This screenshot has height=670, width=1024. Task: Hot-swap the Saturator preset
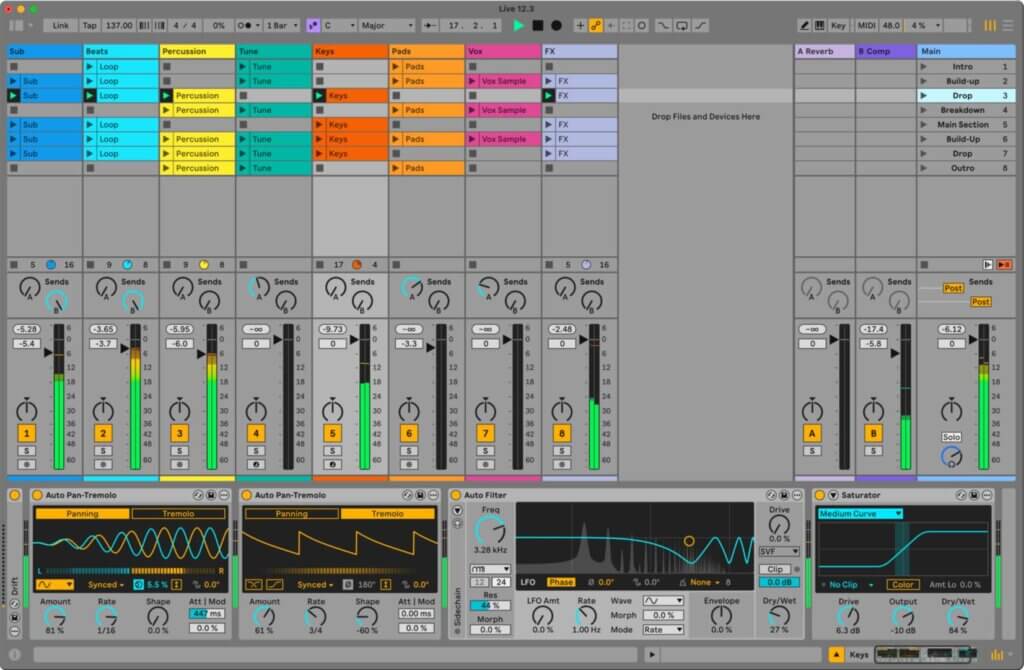pyautogui.click(x=961, y=495)
